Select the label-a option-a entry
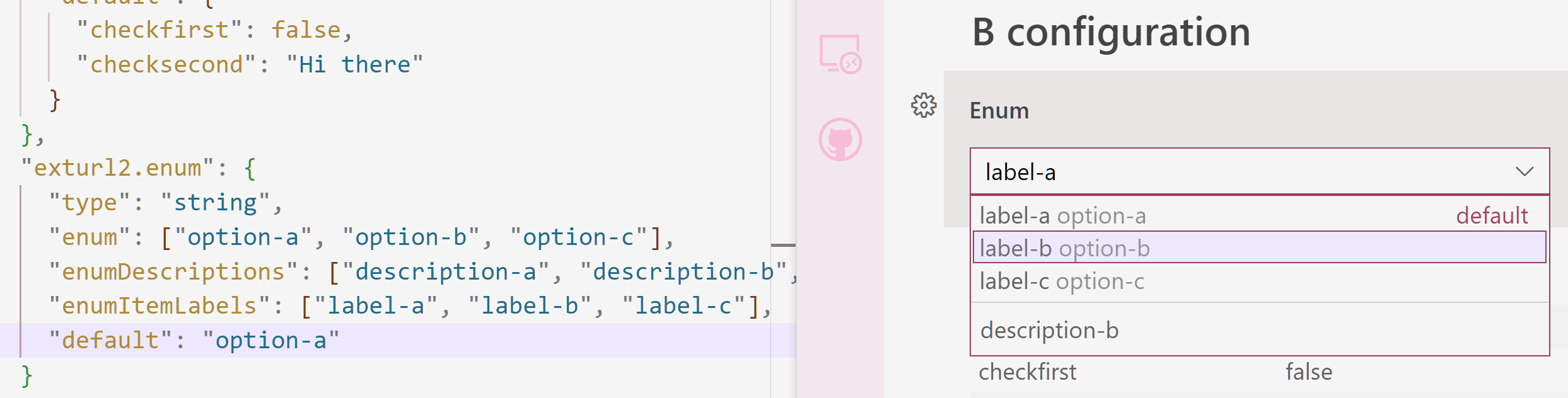 pyautogui.click(x=1062, y=216)
